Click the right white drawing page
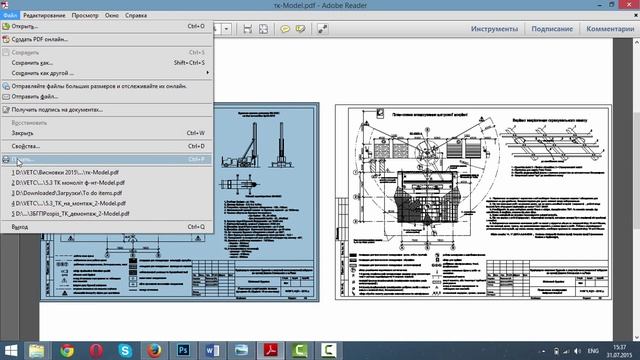The height and width of the screenshot is (360, 640). (x=473, y=202)
